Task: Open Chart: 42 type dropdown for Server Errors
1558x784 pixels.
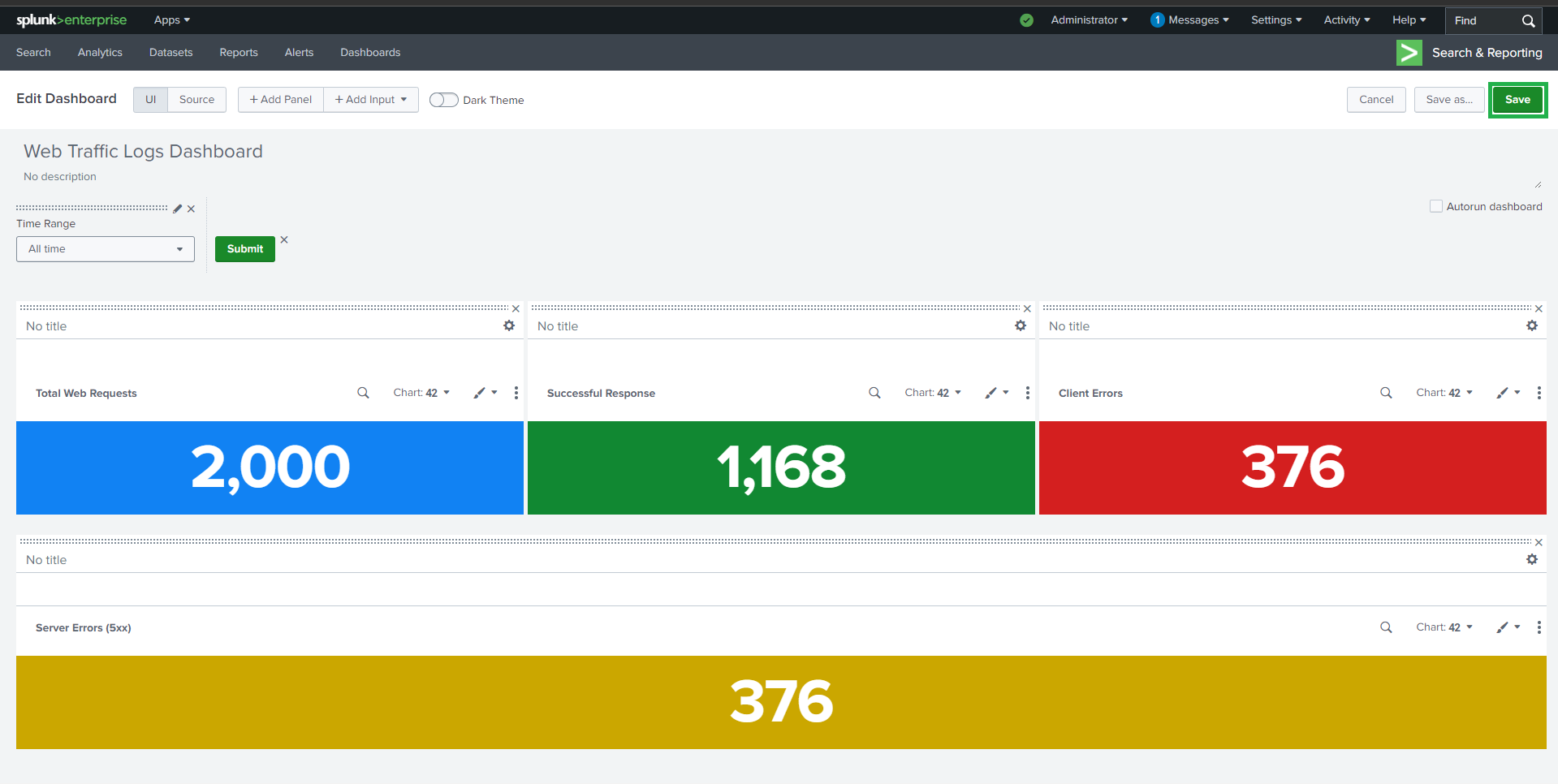Action: (1444, 627)
